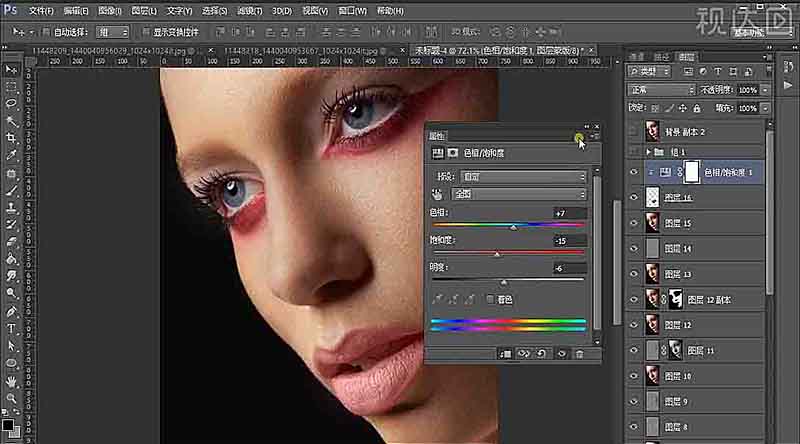Click the 色相/饱和度 1 layer mask thumbnail
This screenshot has height=444, width=800.
pyautogui.click(x=691, y=172)
